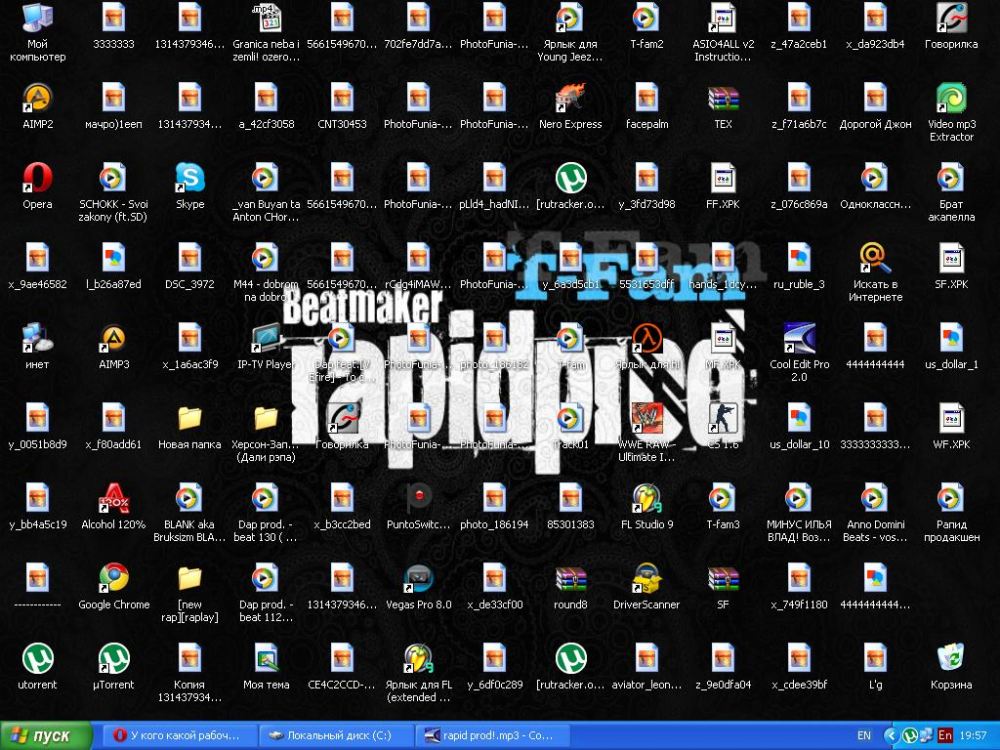The image size is (1000, 750).
Task: Select the Granica neba i zemli video file
Action: click(x=266, y=18)
